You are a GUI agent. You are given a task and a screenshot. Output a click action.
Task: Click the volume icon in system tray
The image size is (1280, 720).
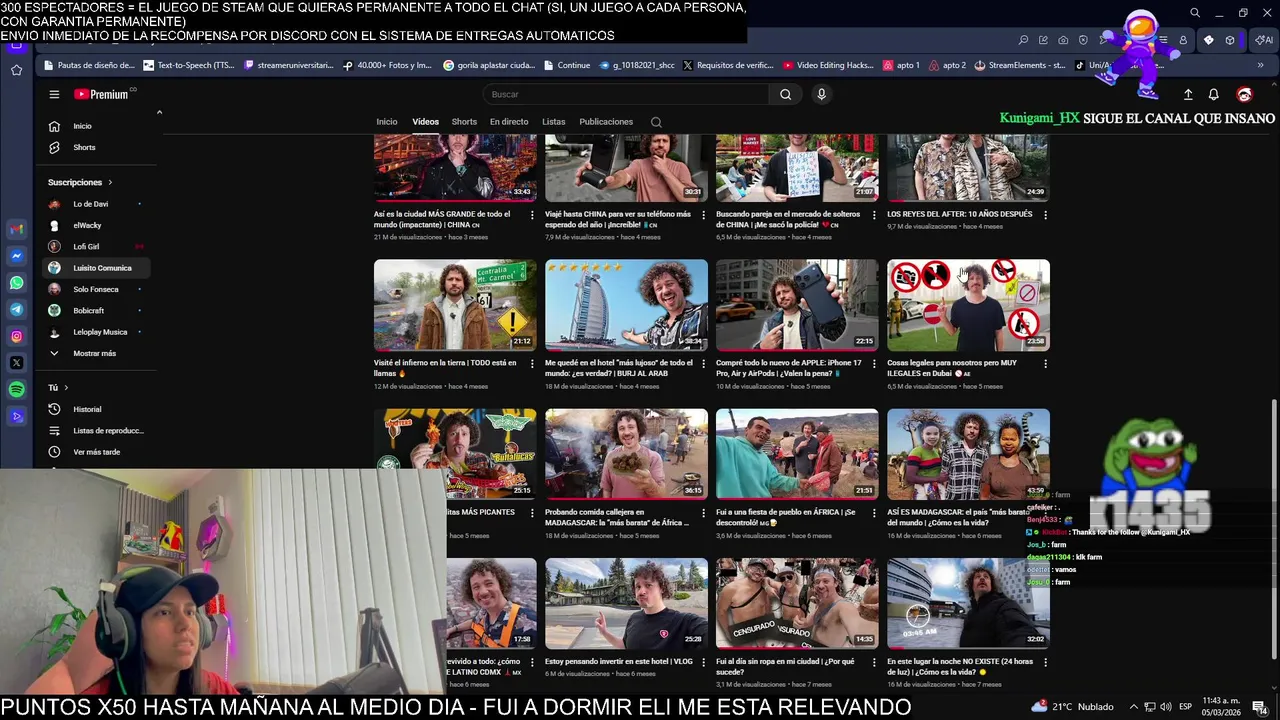tap(1165, 707)
